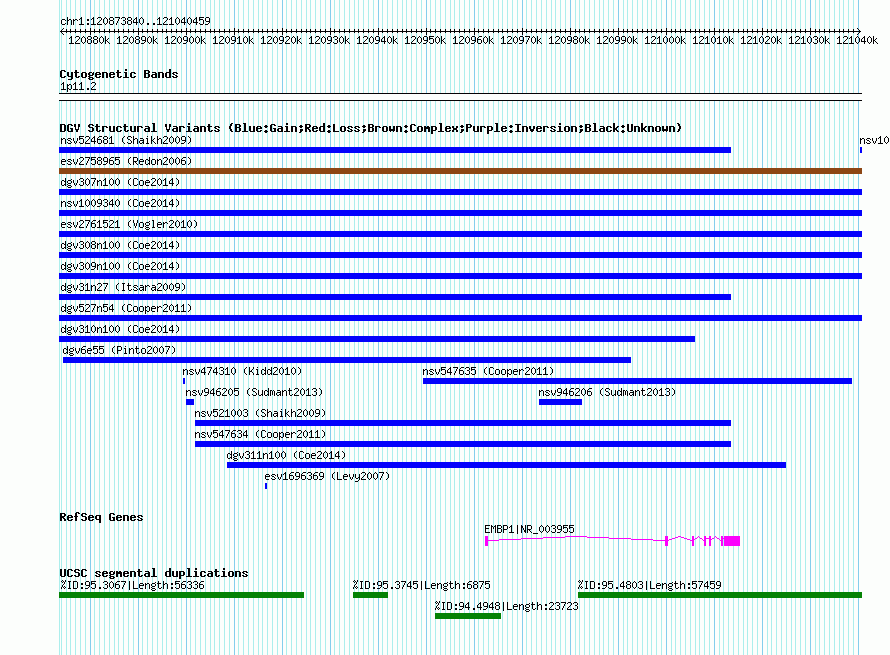Click the 120920k ruler position
890x655 pixels.
(281, 40)
